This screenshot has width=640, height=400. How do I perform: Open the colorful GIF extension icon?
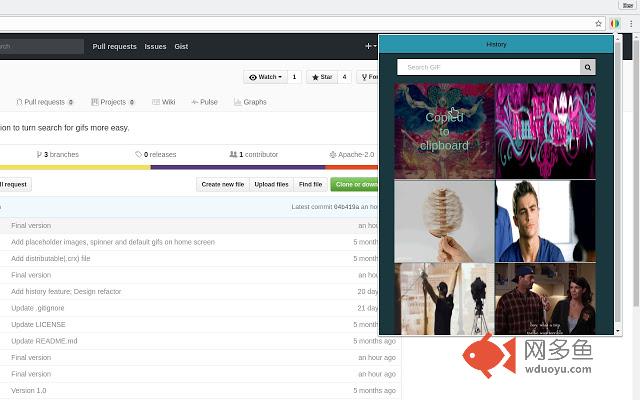(x=614, y=24)
